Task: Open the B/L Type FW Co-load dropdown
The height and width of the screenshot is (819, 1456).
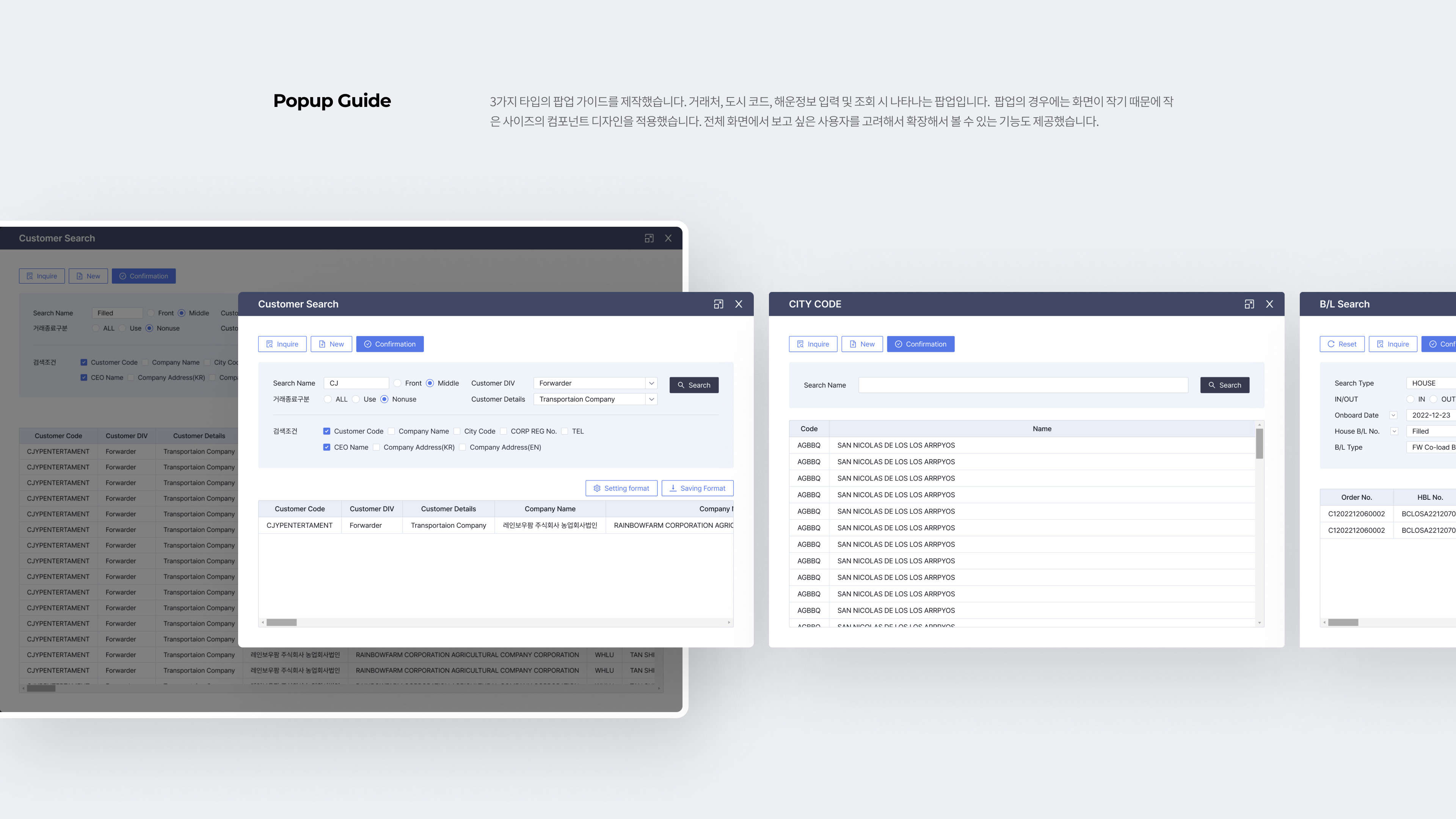Action: [x=1431, y=447]
